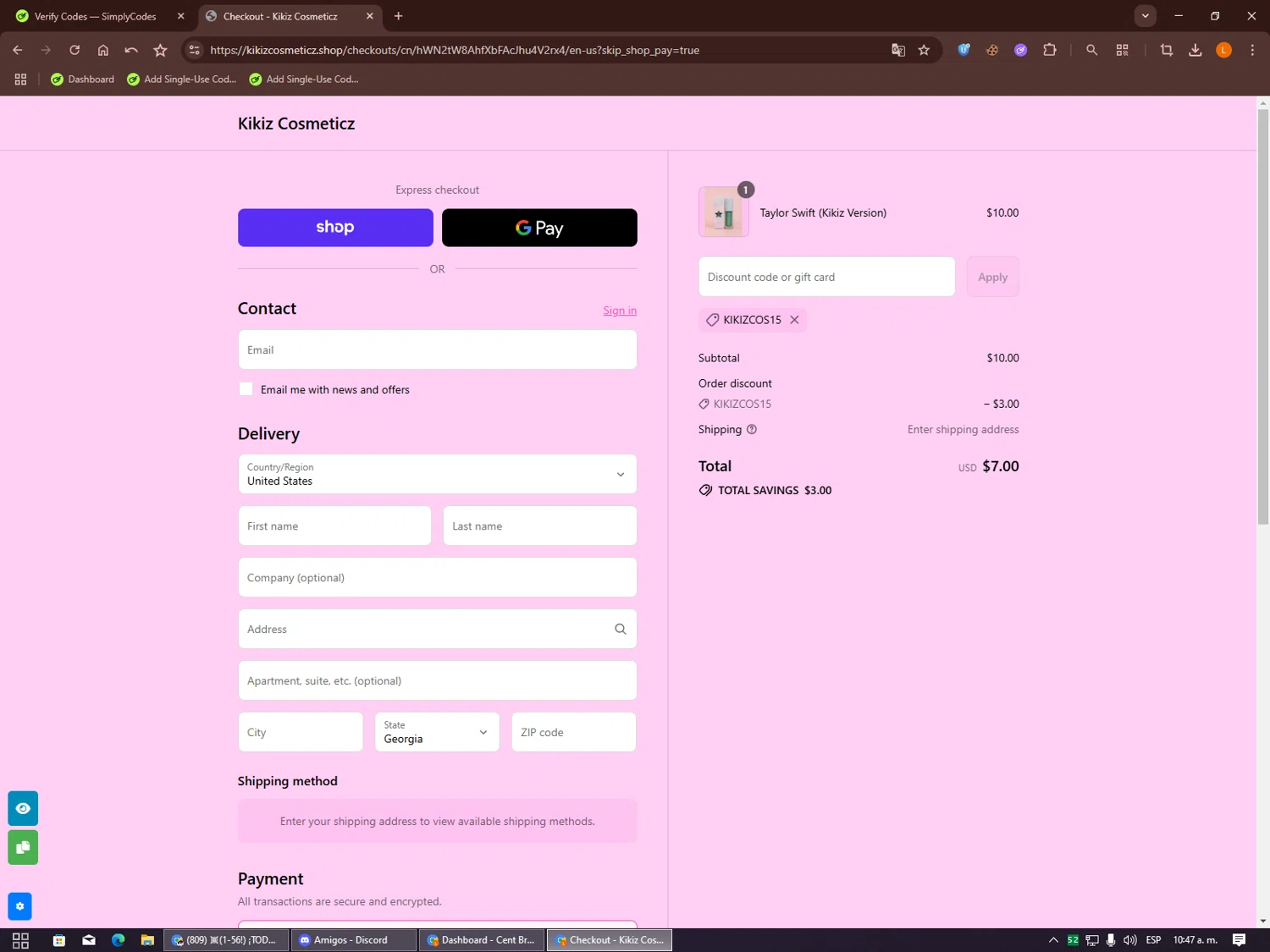This screenshot has width=1270, height=952.
Task: Open the volume control in system tray
Action: pyautogui.click(x=1129, y=940)
